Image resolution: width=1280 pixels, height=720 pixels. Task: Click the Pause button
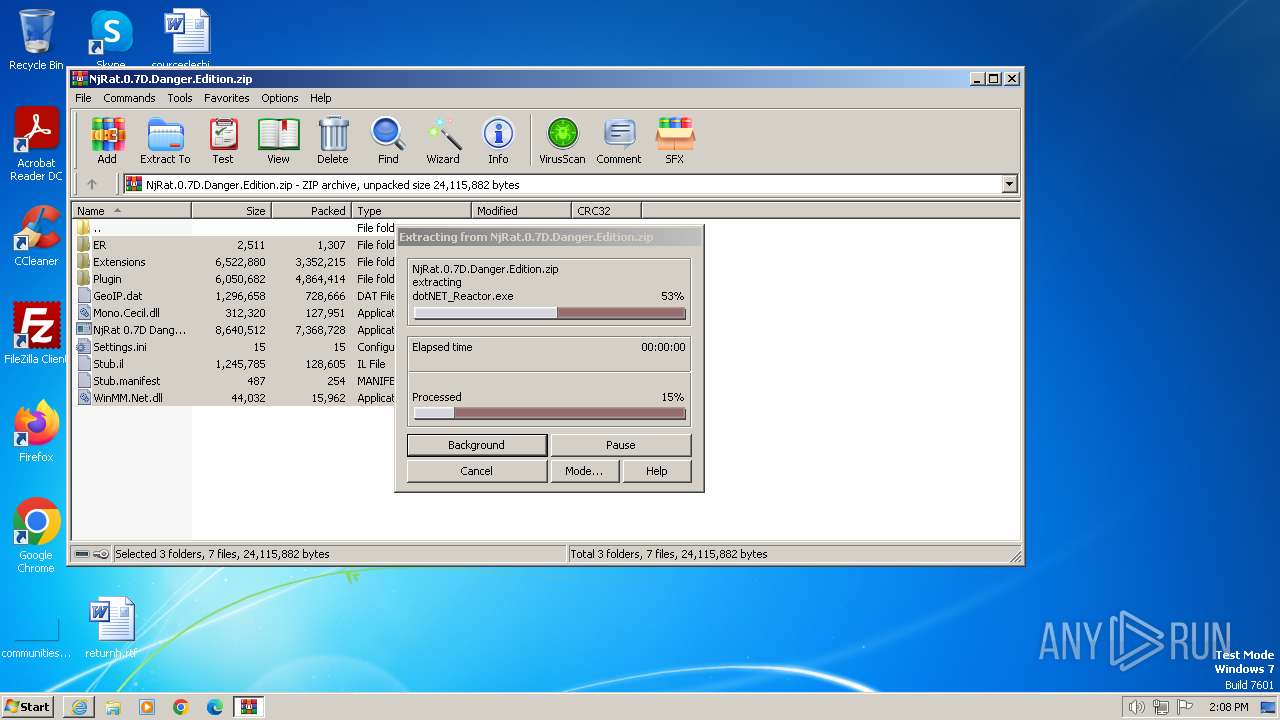point(621,445)
